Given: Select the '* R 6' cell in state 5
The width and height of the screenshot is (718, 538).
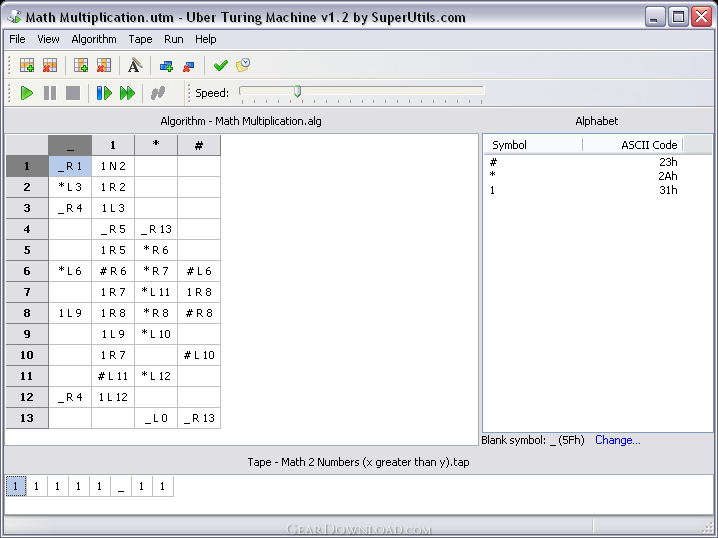Looking at the screenshot, I should click(x=156, y=250).
